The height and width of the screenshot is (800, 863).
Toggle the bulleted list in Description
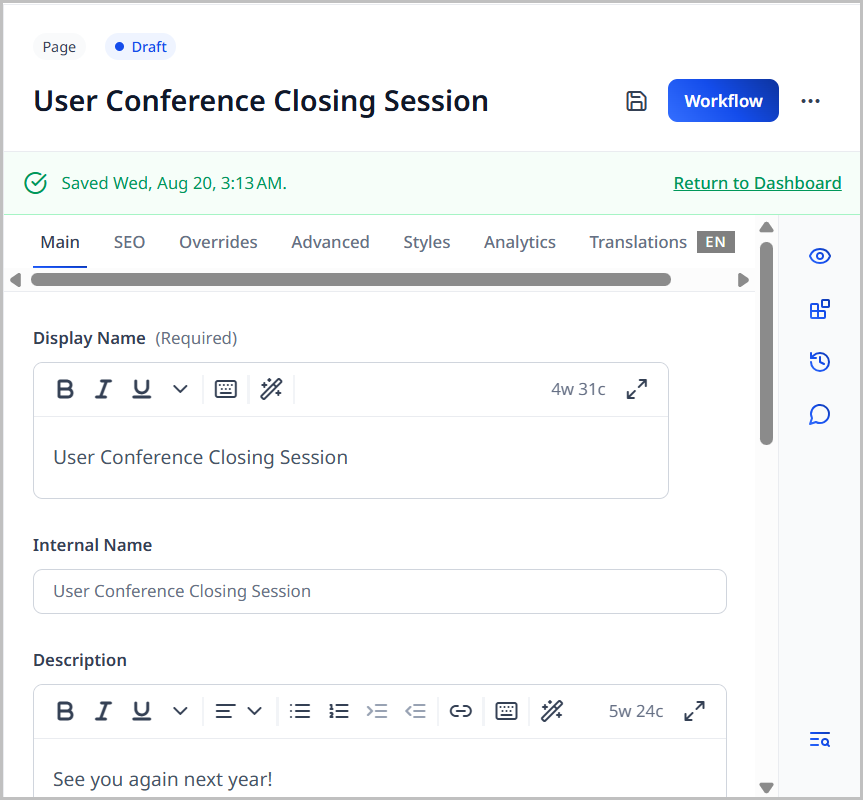coord(299,711)
